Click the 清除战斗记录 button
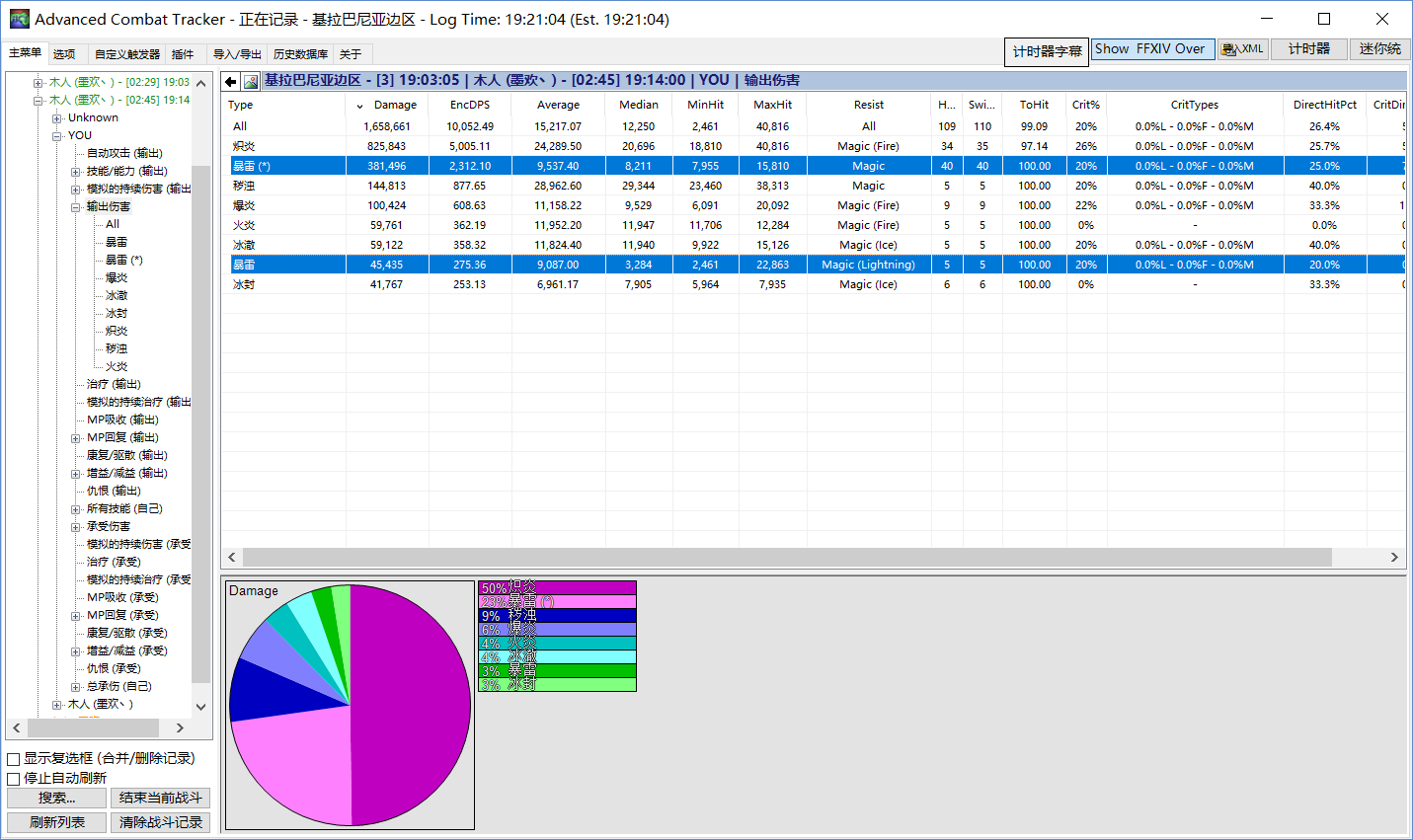 (x=160, y=822)
